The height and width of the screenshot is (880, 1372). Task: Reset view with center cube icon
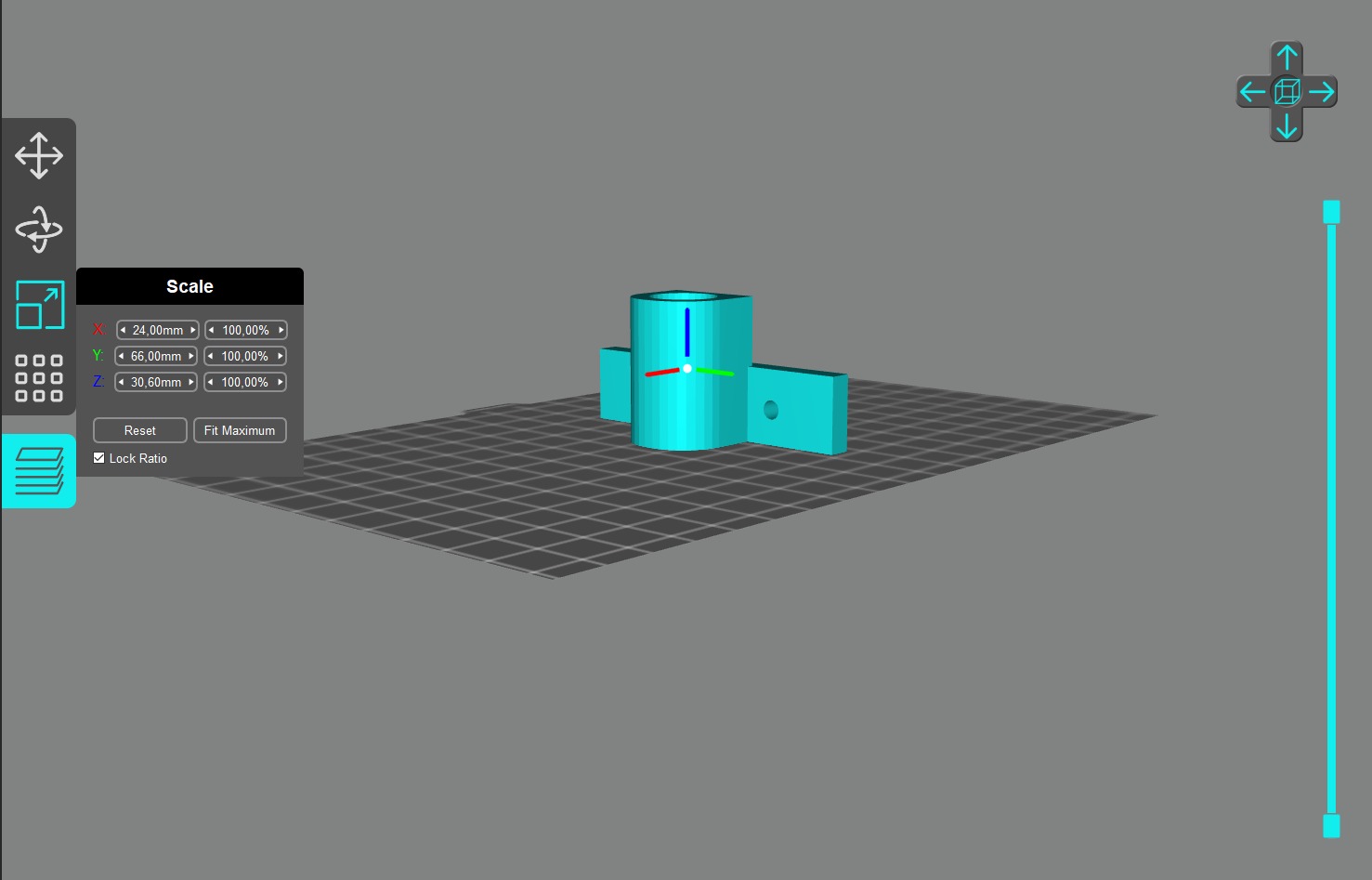1287,91
